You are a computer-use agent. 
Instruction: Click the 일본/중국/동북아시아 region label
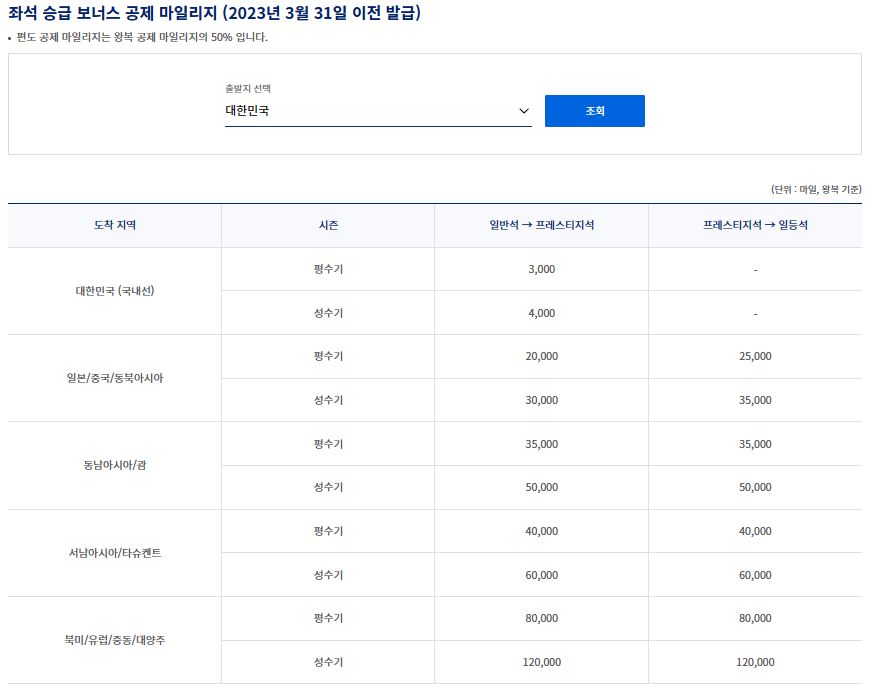click(113, 378)
